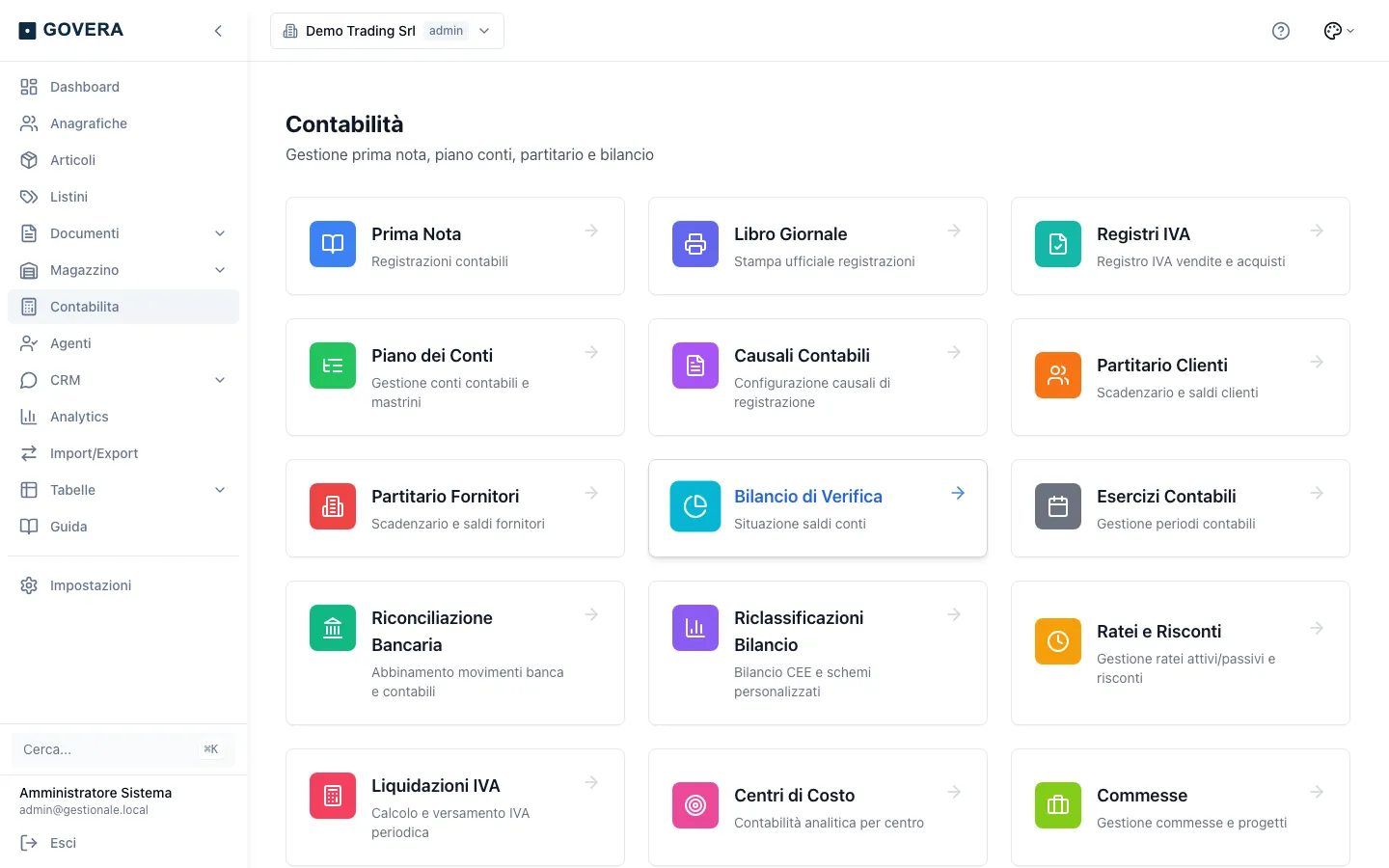This screenshot has height=868, width=1389.
Task: Click the Liquidazioni IVA calculator icon
Action: pos(333,796)
